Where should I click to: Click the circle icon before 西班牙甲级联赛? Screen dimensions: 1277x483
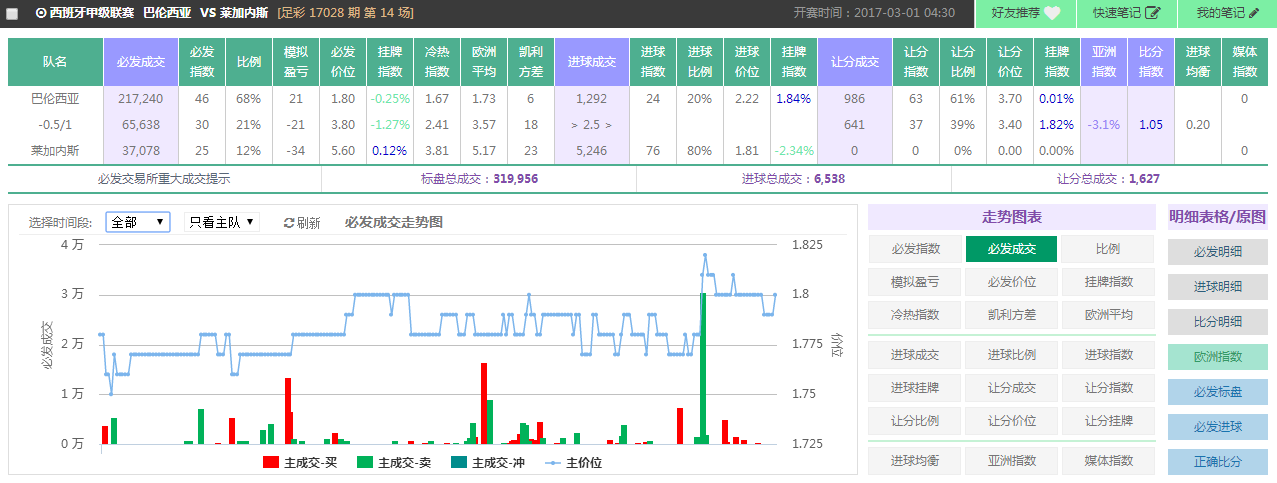point(41,13)
